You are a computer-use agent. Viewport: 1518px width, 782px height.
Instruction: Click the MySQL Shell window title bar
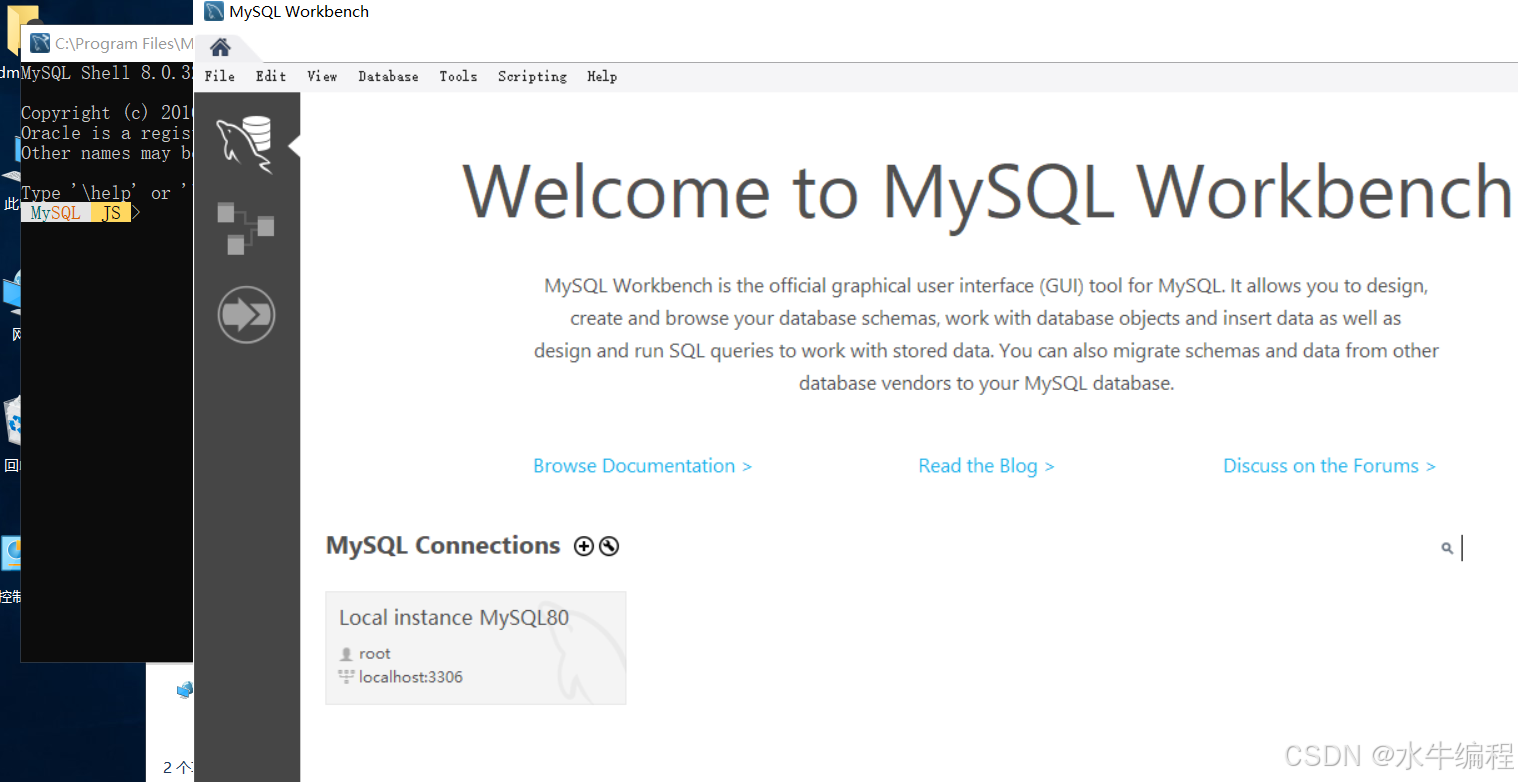107,43
